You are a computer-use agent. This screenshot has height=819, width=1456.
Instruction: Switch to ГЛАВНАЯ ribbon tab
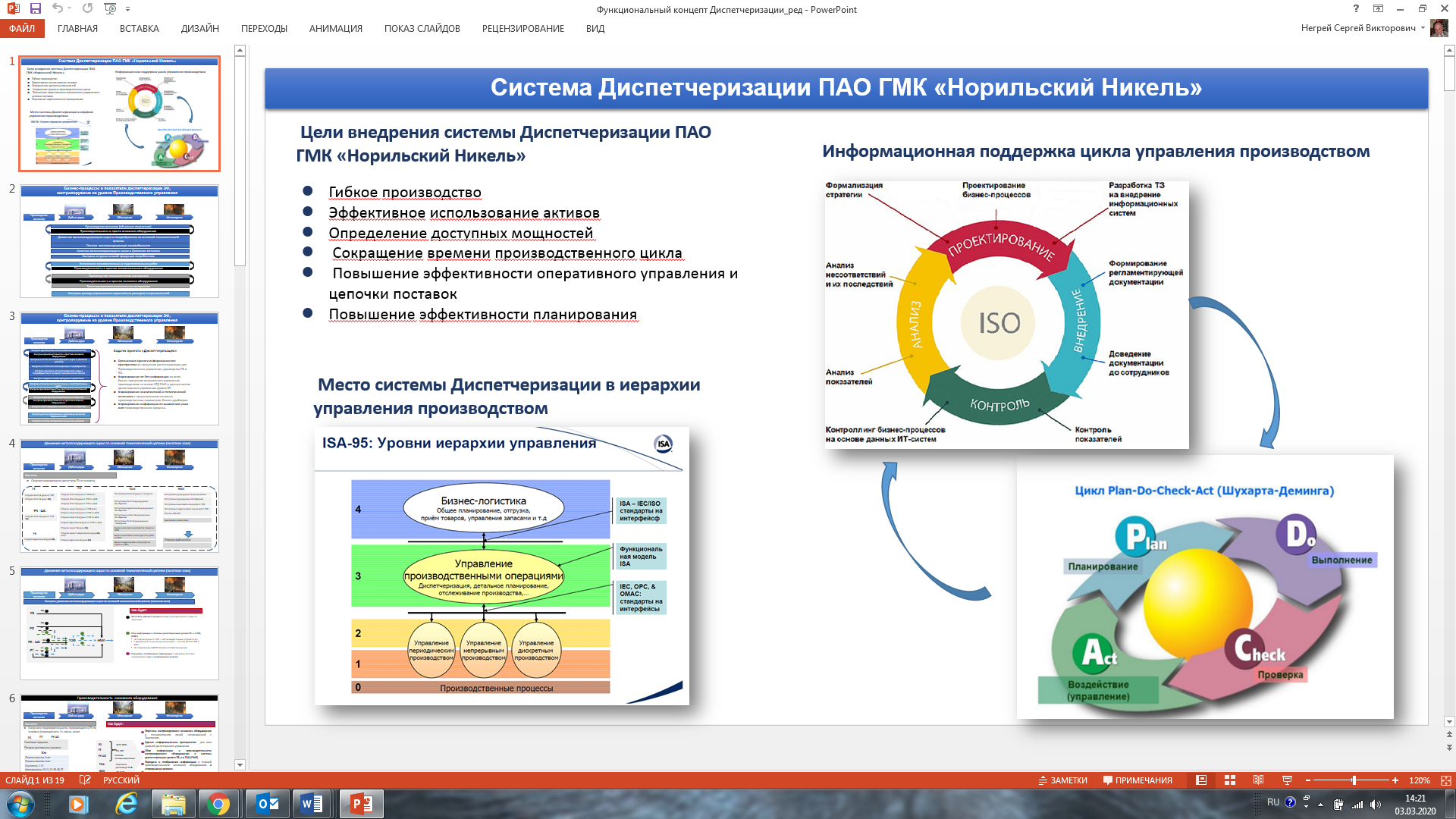[x=77, y=28]
